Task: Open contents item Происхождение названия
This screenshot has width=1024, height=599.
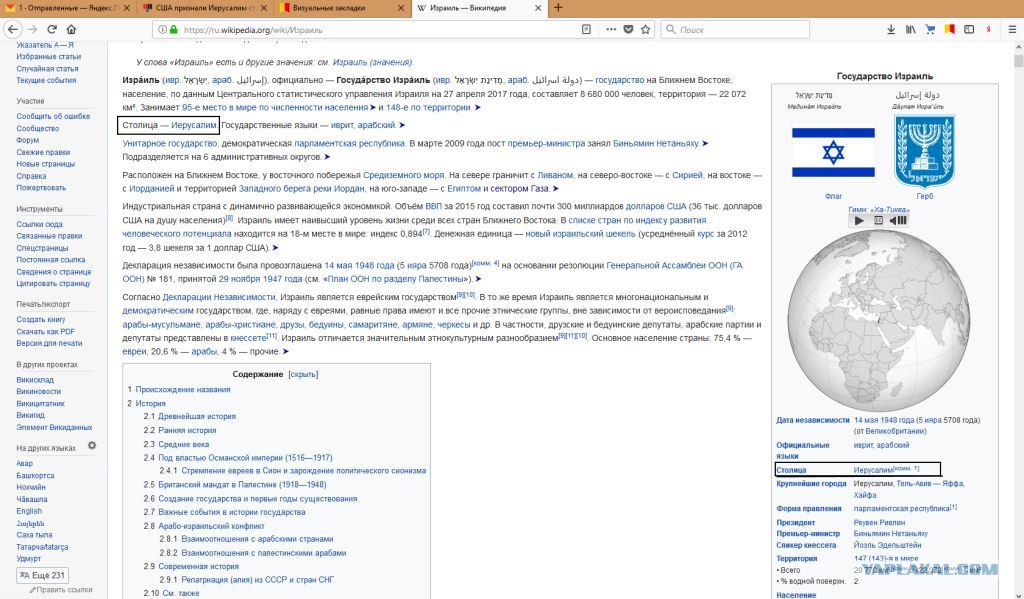Action: (183, 389)
